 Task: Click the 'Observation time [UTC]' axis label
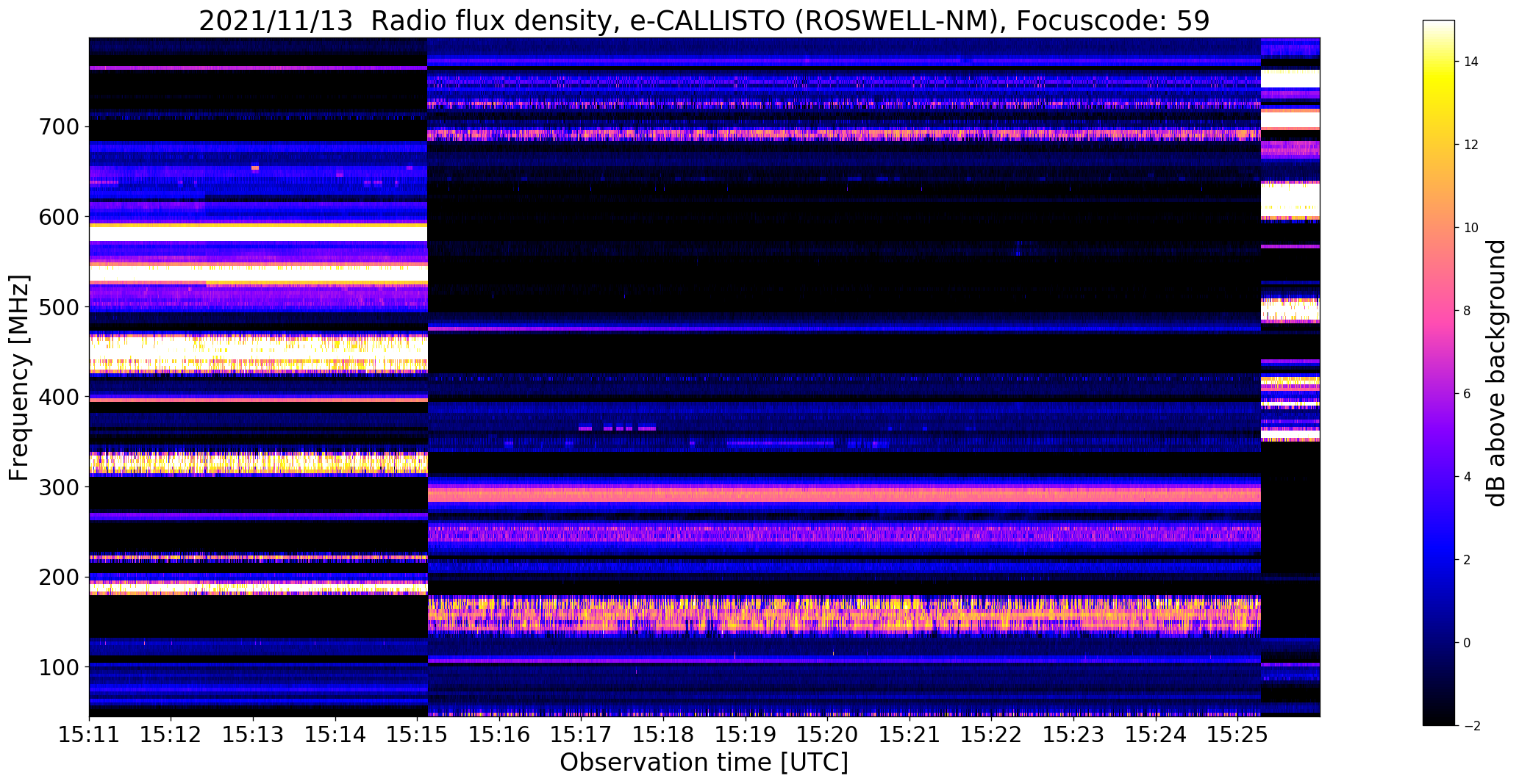pos(704,763)
